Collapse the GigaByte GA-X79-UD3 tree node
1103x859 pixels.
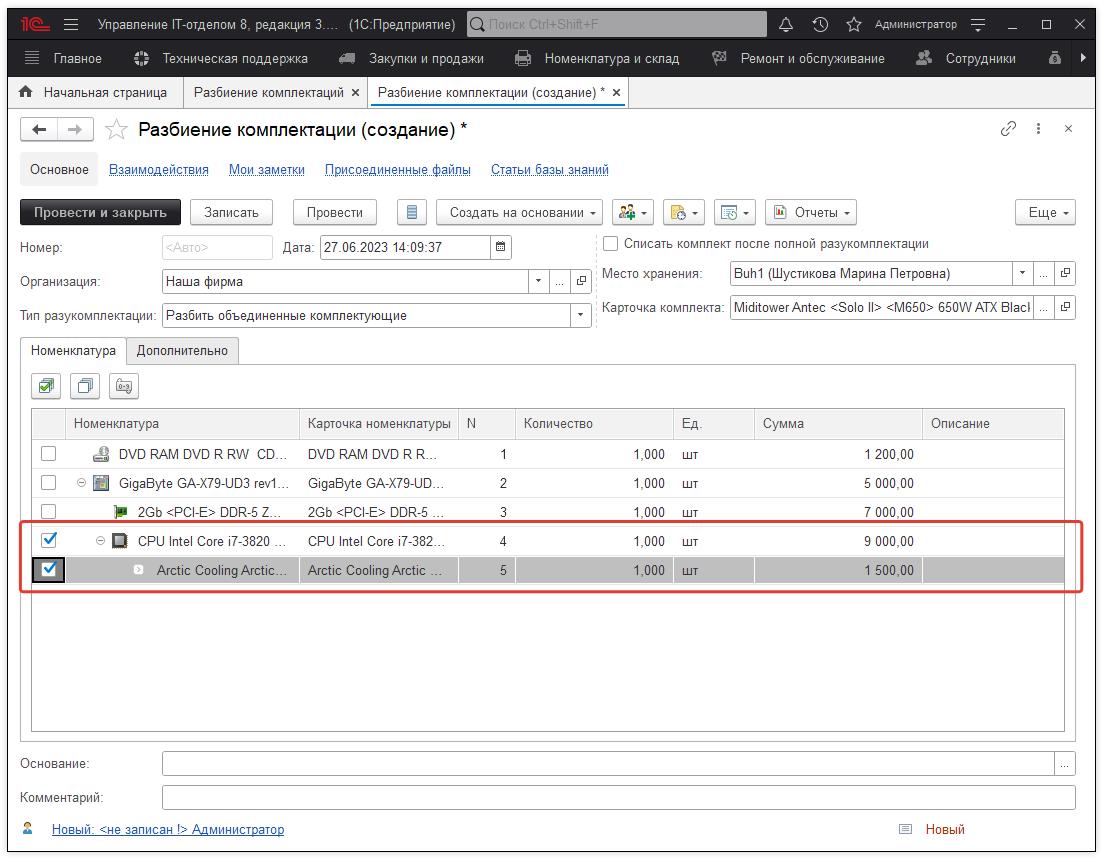(x=82, y=483)
